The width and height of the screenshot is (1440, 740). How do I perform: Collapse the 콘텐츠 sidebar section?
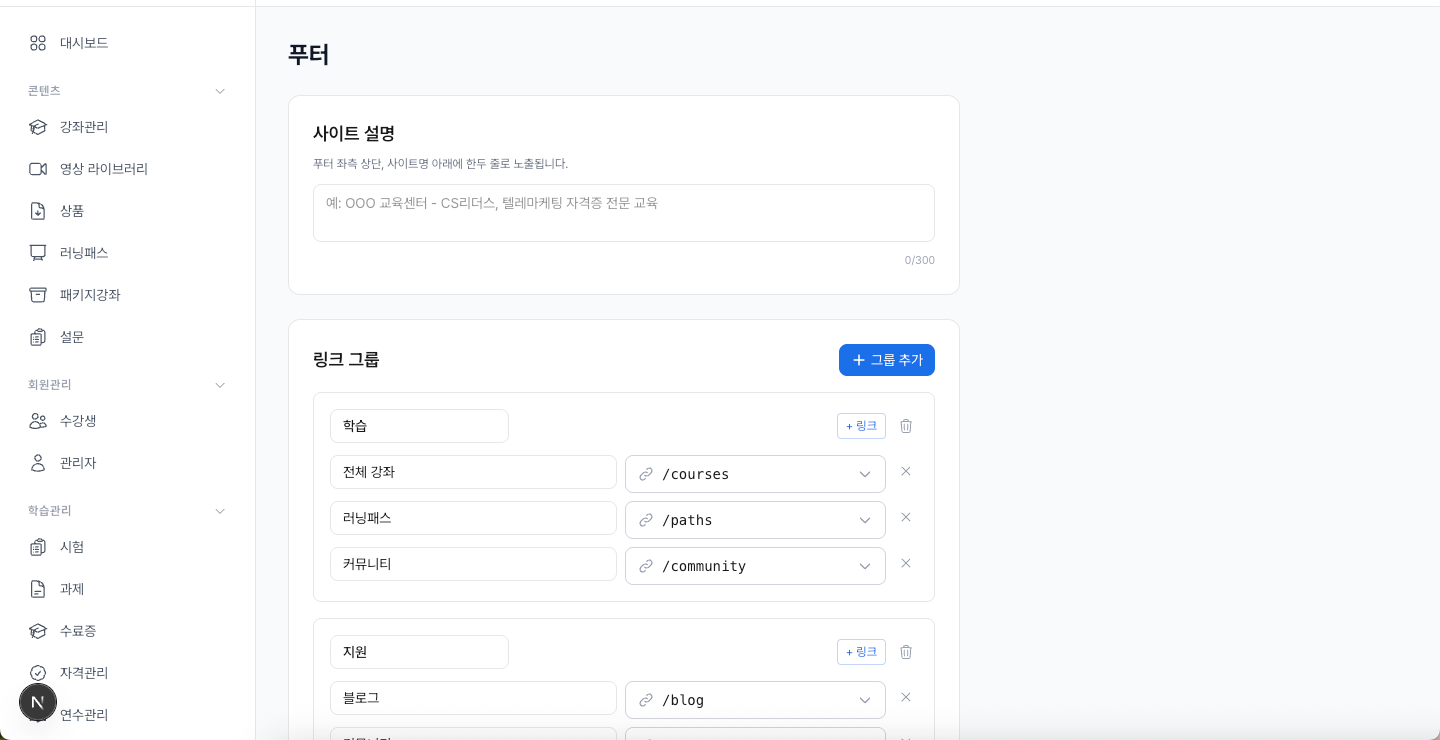(220, 91)
